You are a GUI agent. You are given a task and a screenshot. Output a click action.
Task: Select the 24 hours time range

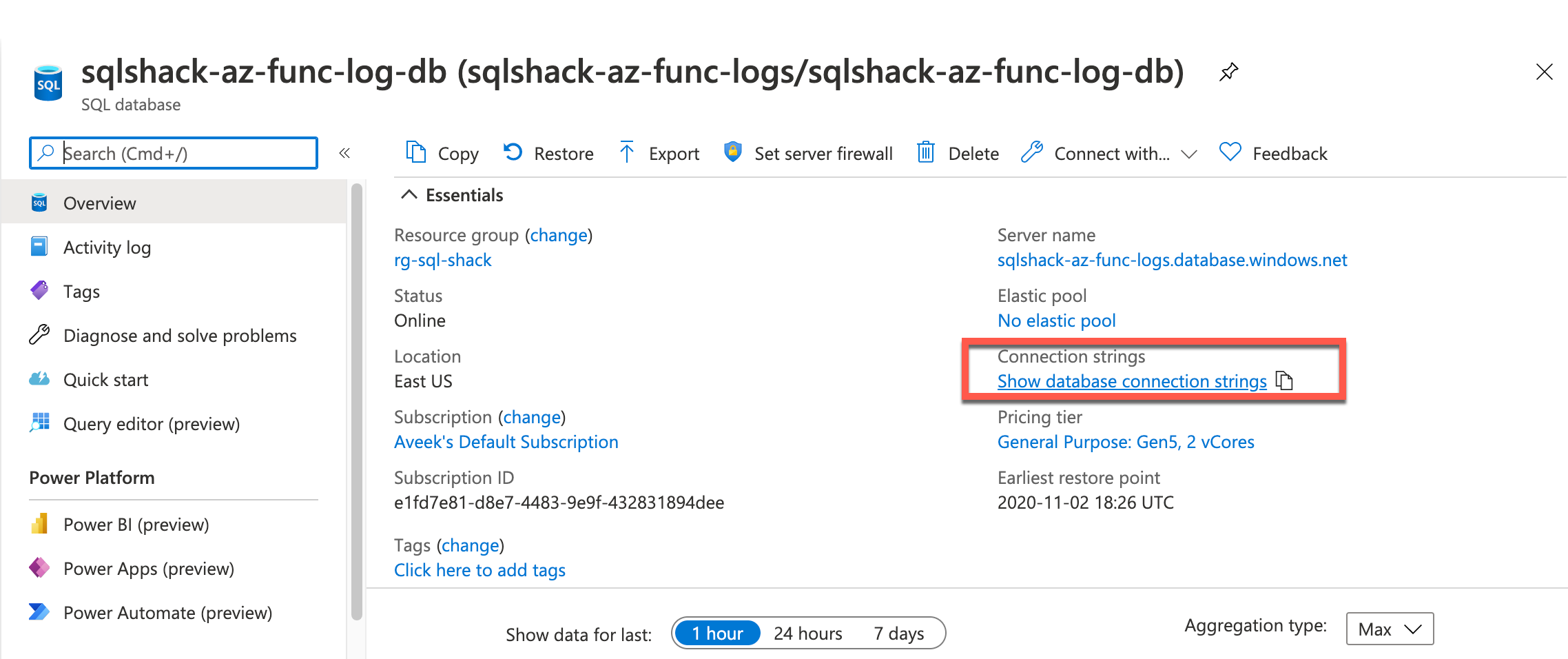807,633
